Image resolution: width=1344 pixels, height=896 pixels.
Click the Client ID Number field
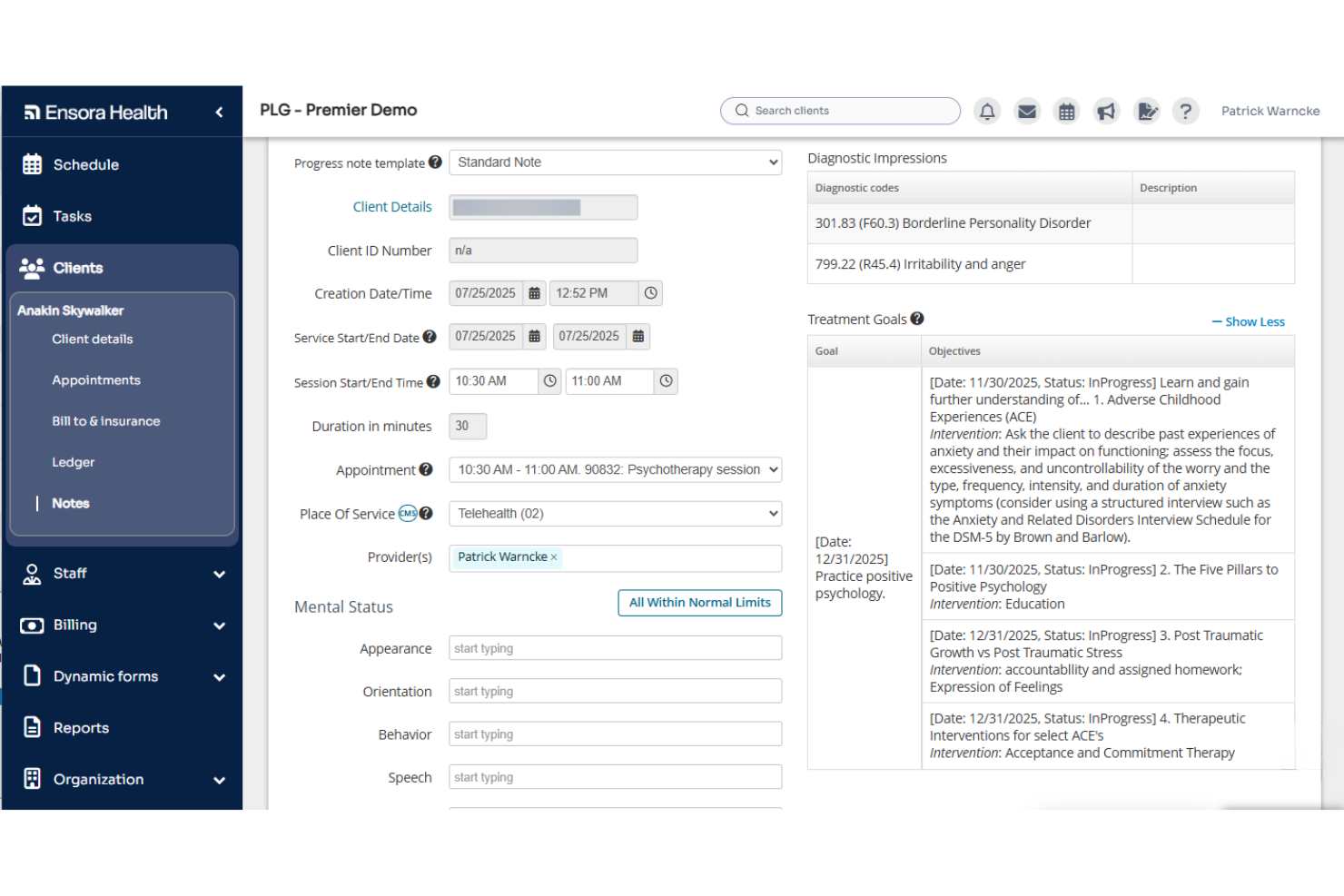pyautogui.click(x=543, y=251)
